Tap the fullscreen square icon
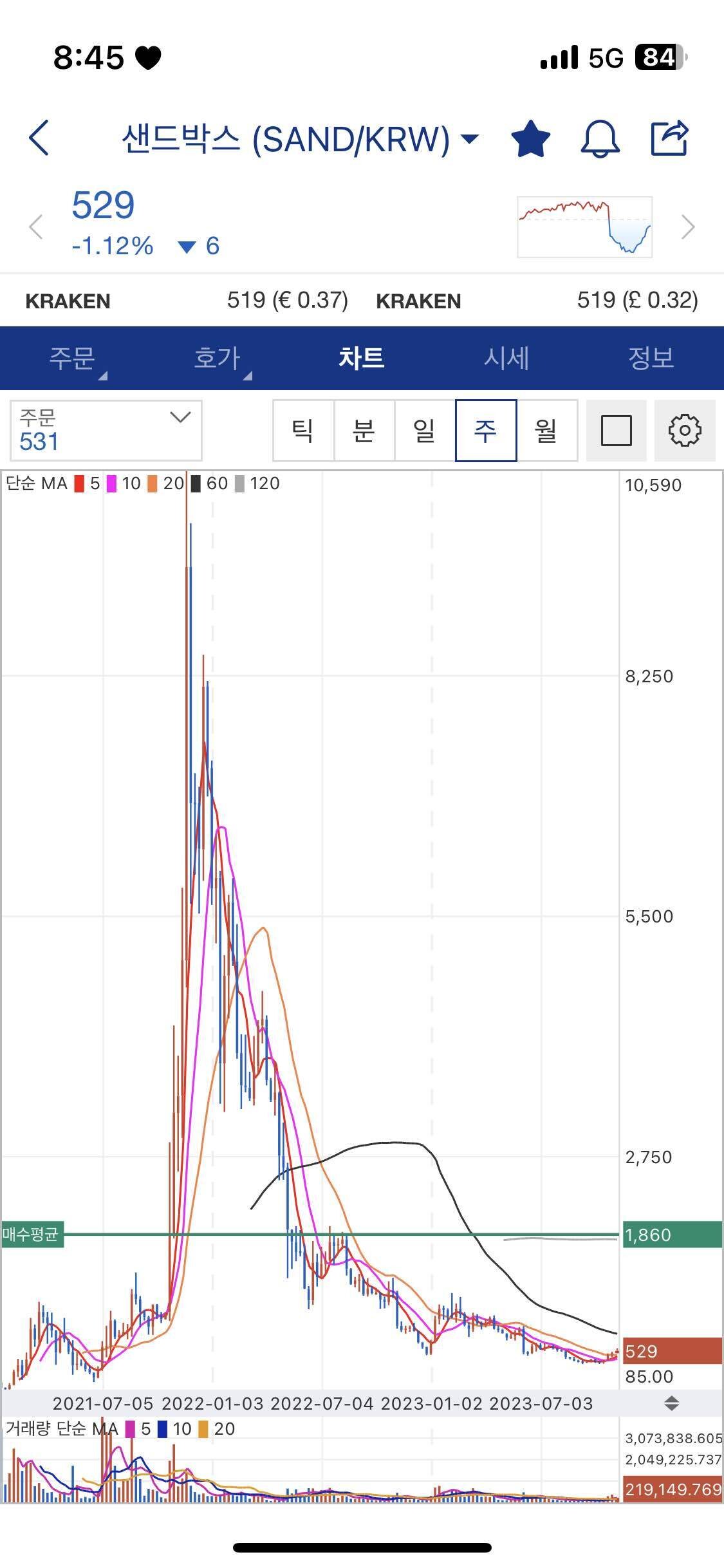The width and height of the screenshot is (724, 1568). click(616, 431)
